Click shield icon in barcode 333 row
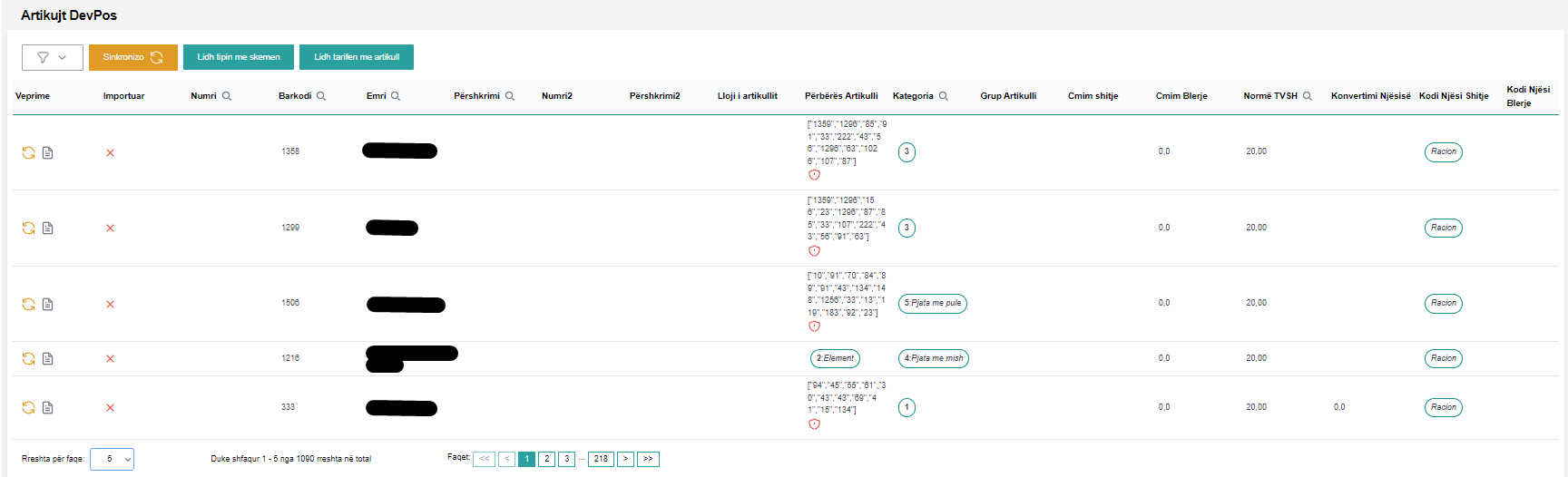 pyautogui.click(x=814, y=424)
